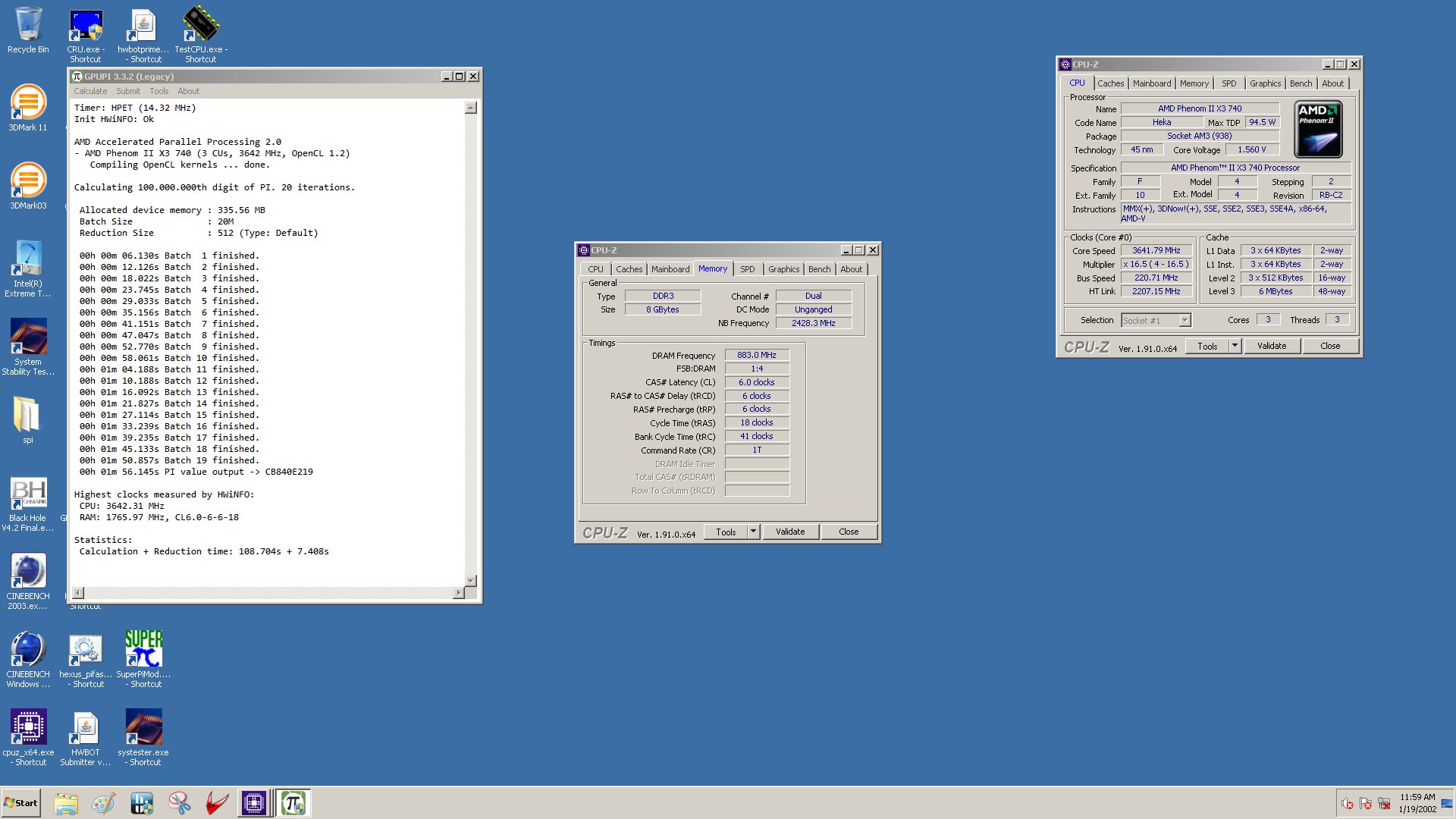This screenshot has width=1456, height=819.
Task: Open the CRU.exe shortcut desktop icon
Action: click(x=86, y=35)
